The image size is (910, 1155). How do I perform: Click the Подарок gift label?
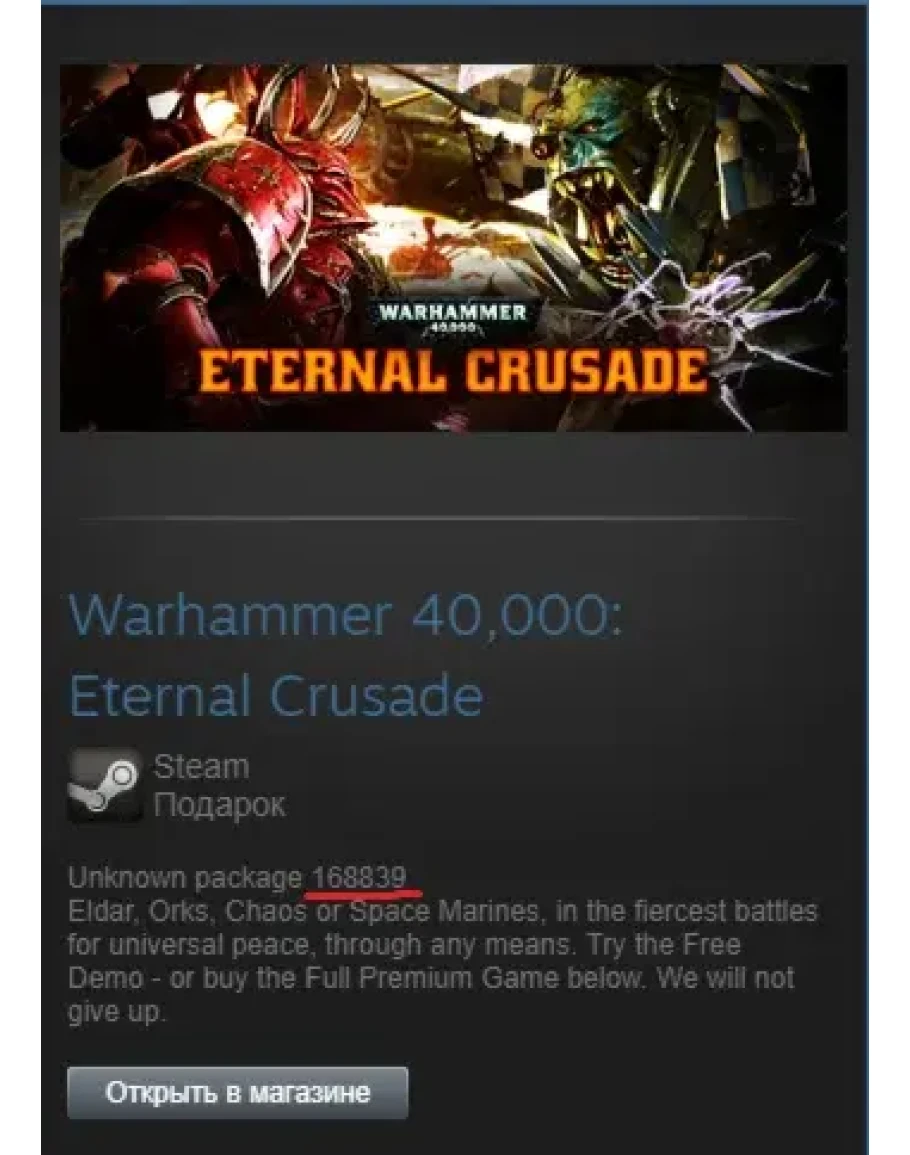(x=219, y=805)
